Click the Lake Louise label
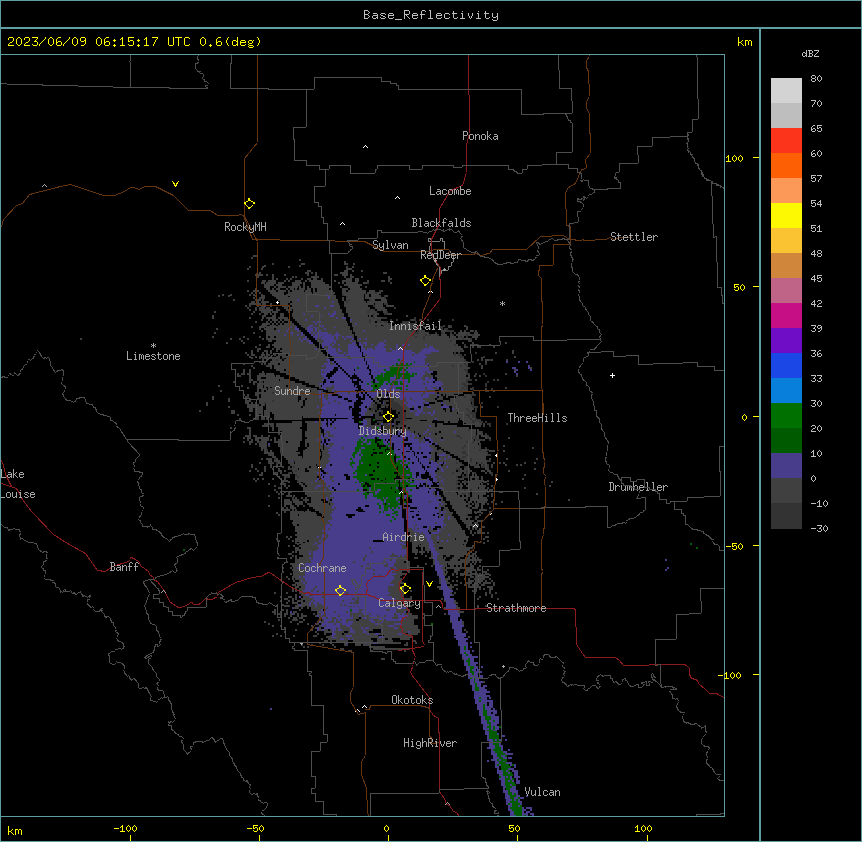This screenshot has width=862, height=842. (x=18, y=484)
